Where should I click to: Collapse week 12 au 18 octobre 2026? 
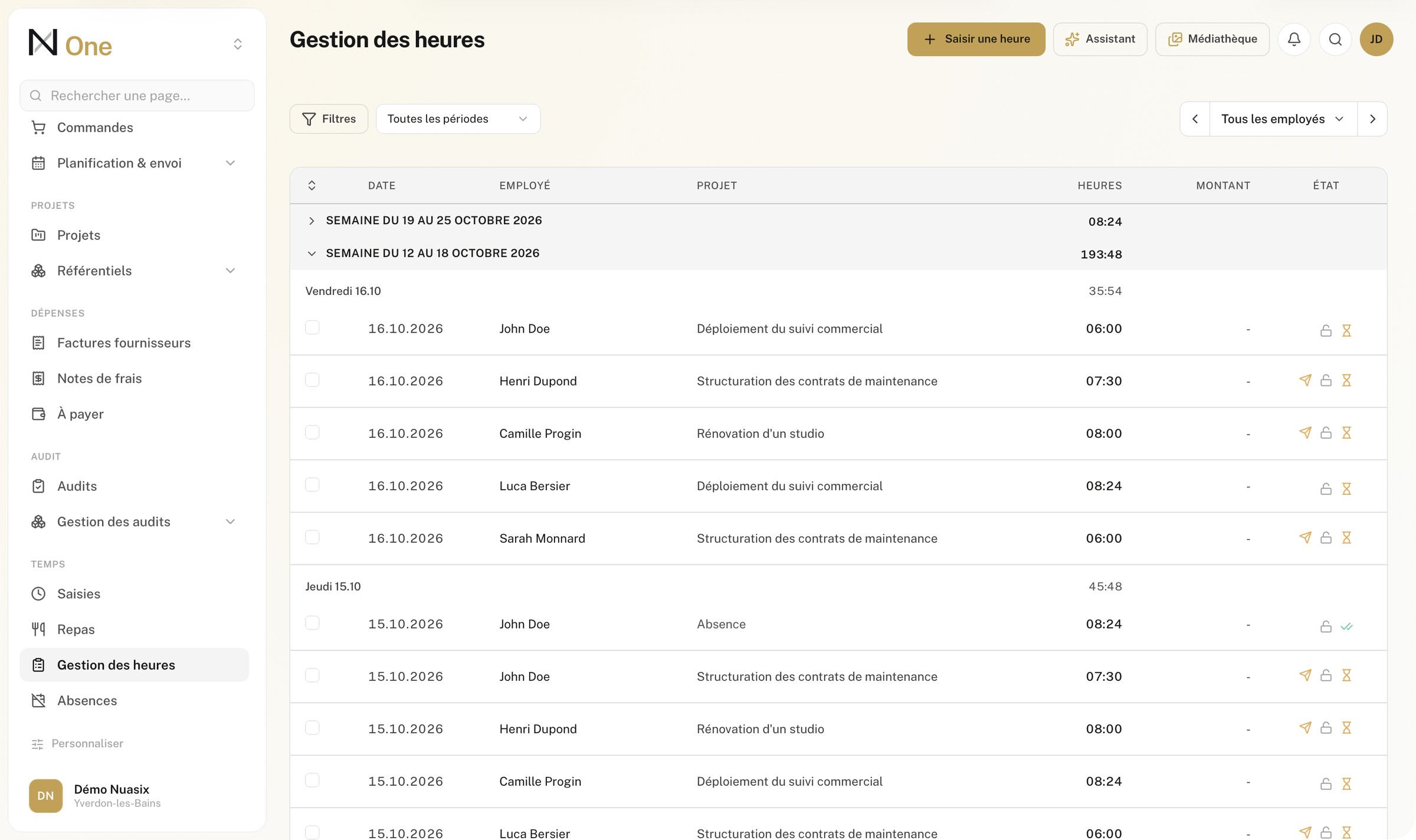tap(312, 254)
